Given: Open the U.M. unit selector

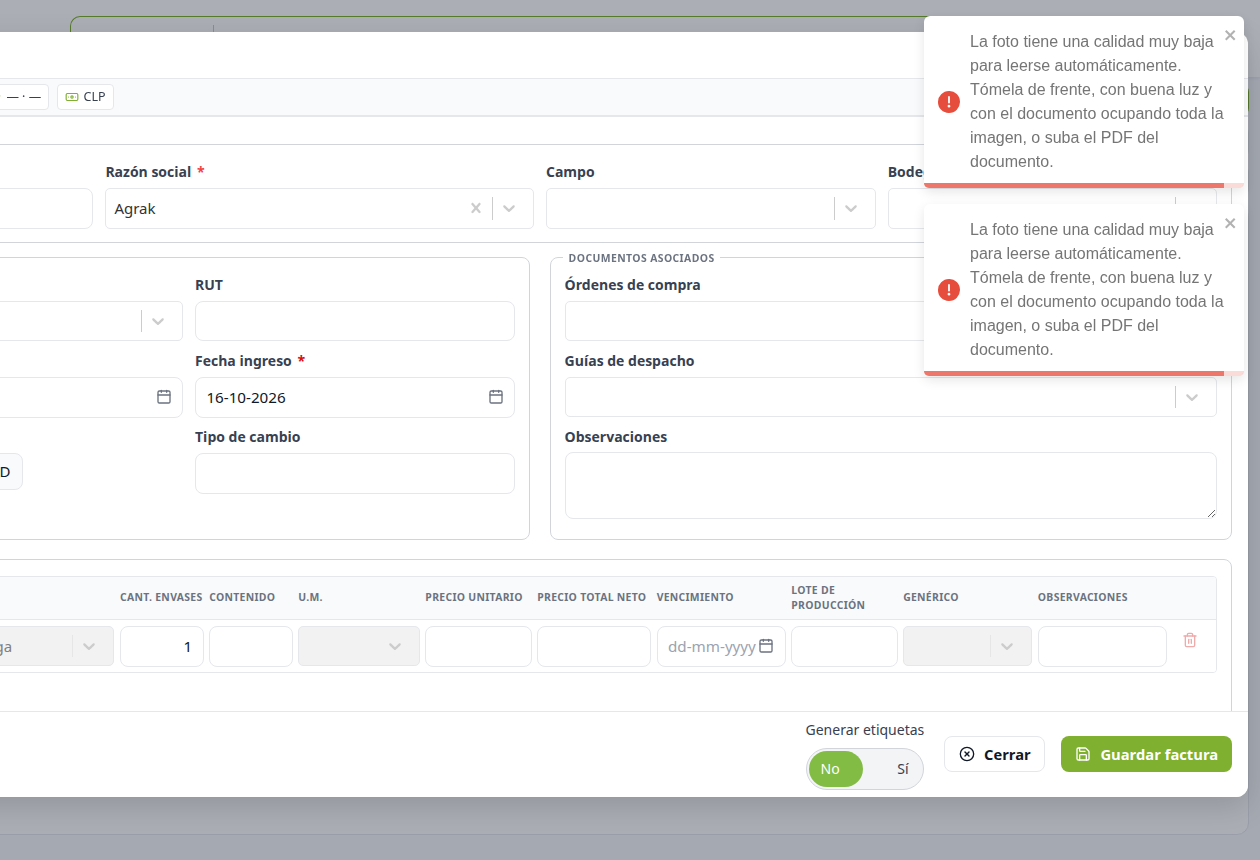Looking at the screenshot, I should pos(359,646).
